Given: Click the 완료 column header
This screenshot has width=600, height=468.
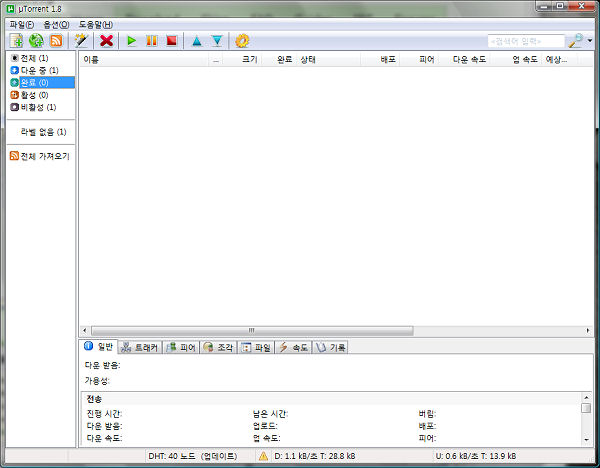Looking at the screenshot, I should tap(279, 60).
